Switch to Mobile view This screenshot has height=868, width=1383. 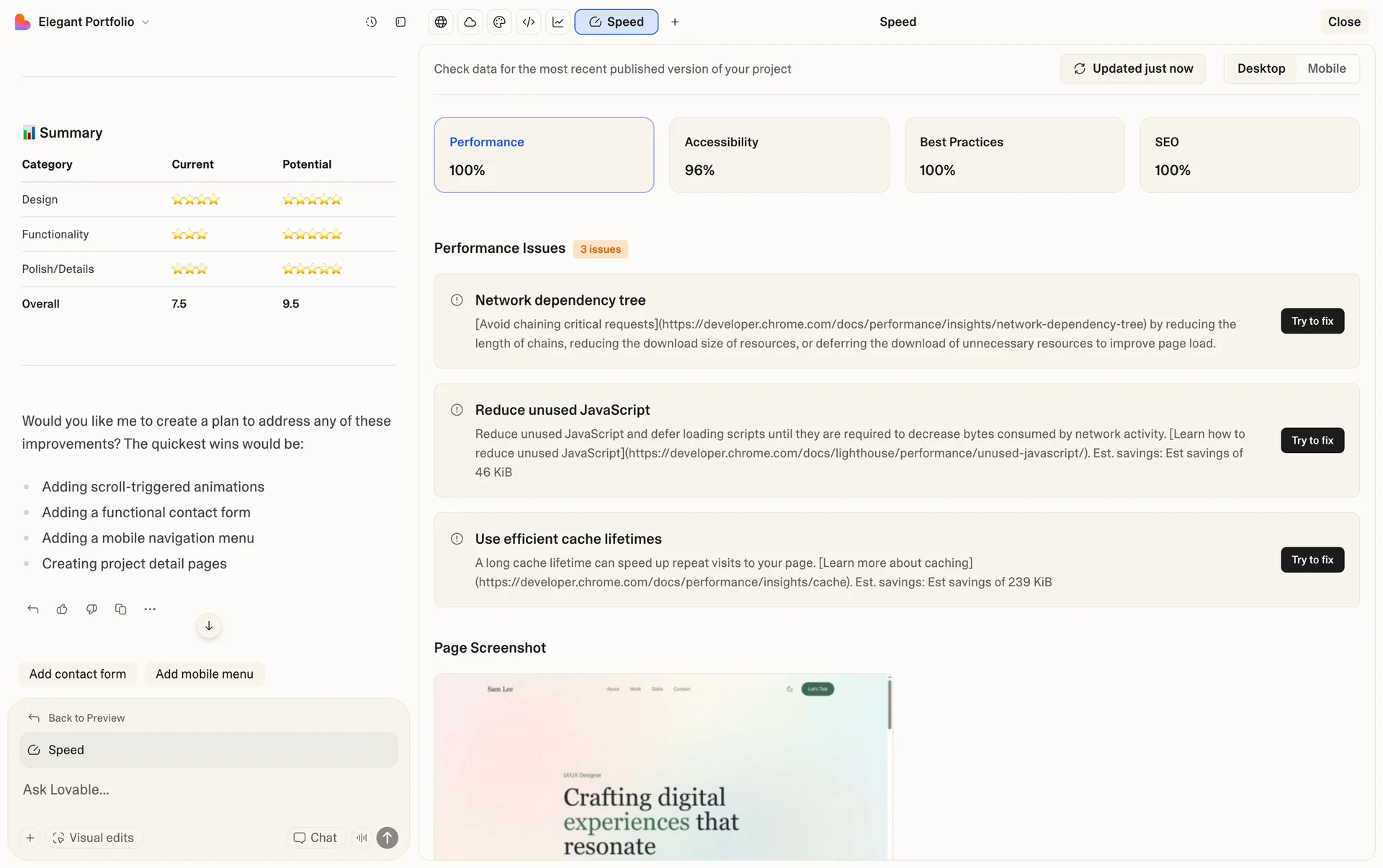pos(1326,68)
